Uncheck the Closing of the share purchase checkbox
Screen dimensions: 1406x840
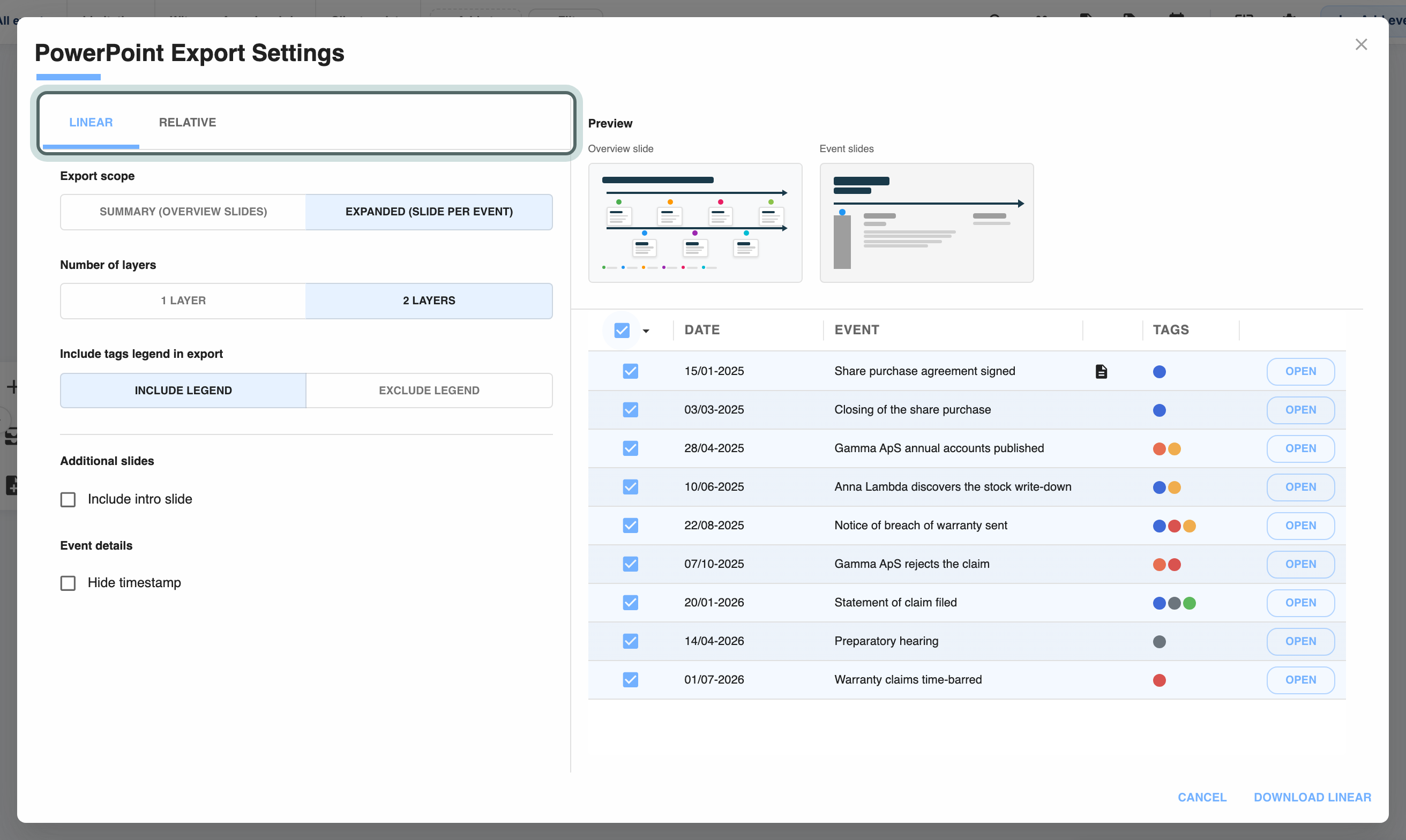[x=630, y=410]
